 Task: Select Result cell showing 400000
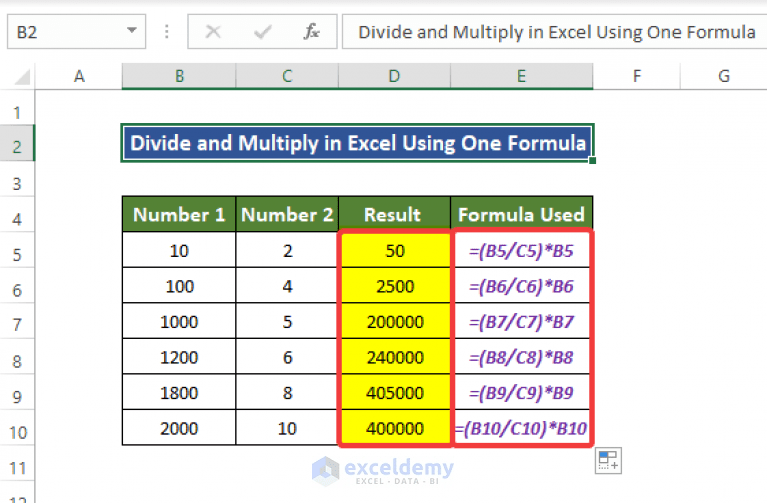click(x=394, y=428)
